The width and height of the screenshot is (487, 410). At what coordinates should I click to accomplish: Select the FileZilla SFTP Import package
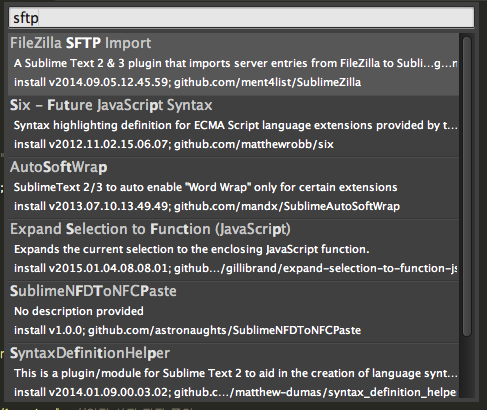point(233,64)
